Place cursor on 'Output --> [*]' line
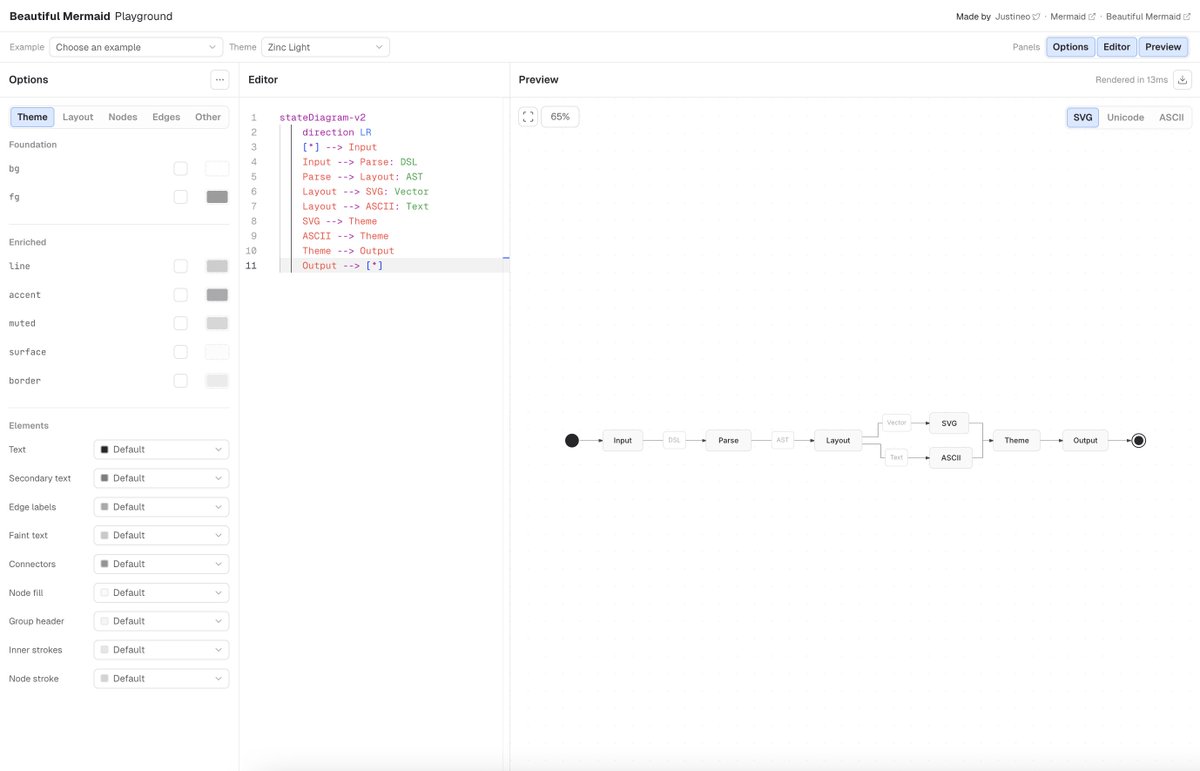Image resolution: width=1200 pixels, height=771 pixels. 342,265
